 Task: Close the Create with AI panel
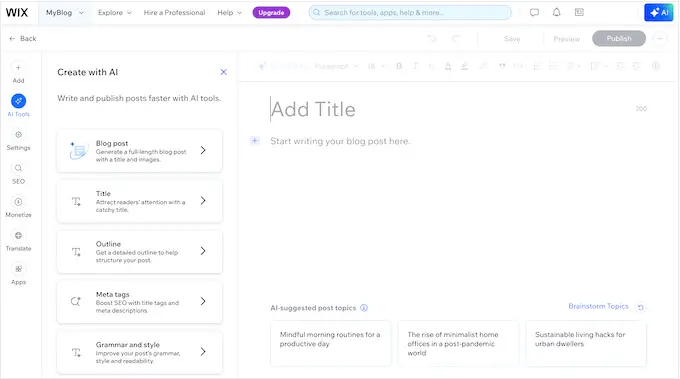coord(223,72)
